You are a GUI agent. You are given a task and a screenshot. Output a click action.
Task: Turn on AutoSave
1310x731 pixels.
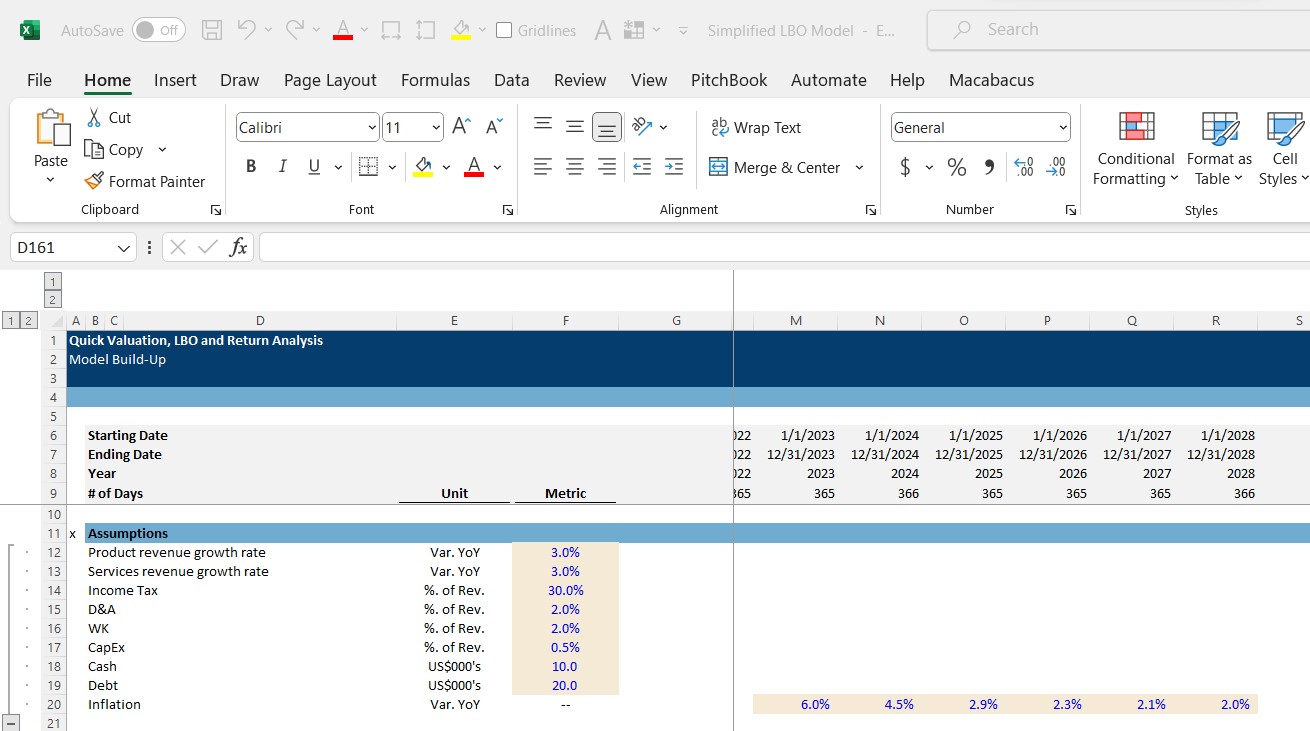(158, 30)
